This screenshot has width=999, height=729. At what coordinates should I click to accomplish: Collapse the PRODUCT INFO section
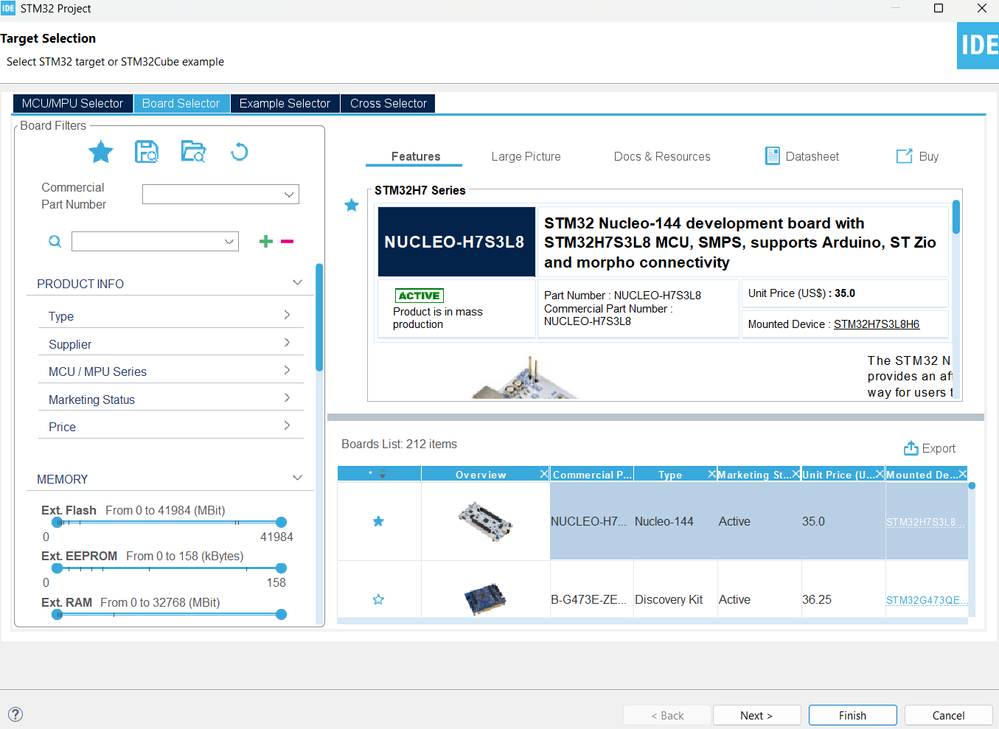click(297, 282)
